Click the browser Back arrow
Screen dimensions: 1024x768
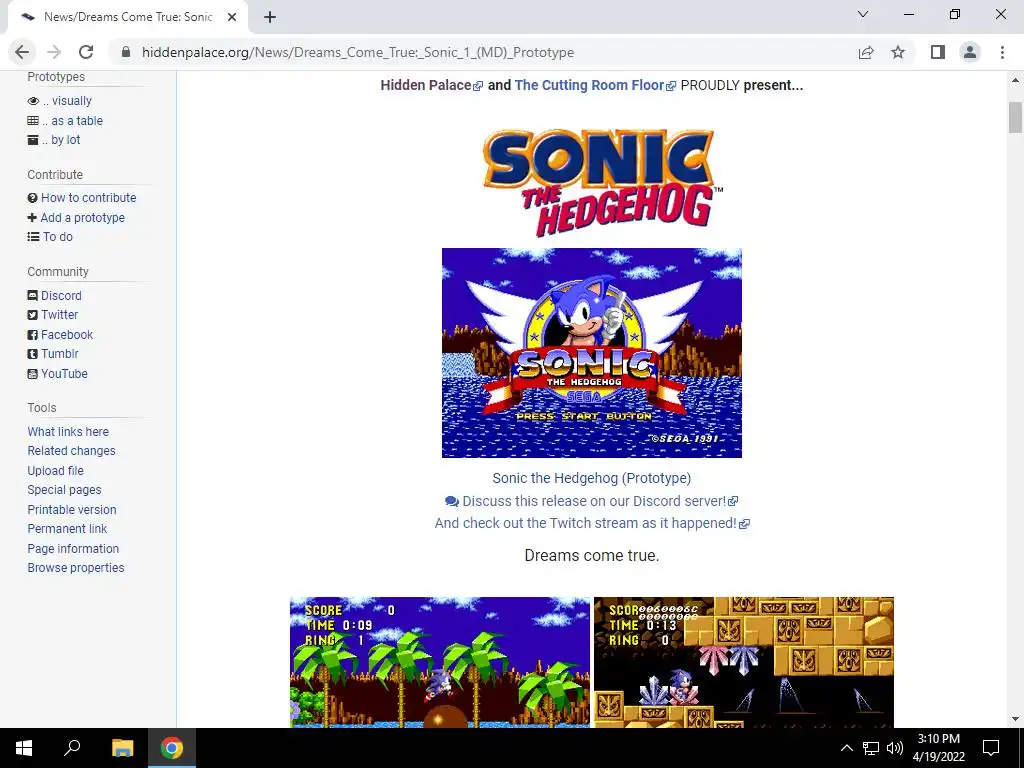tap(22, 52)
